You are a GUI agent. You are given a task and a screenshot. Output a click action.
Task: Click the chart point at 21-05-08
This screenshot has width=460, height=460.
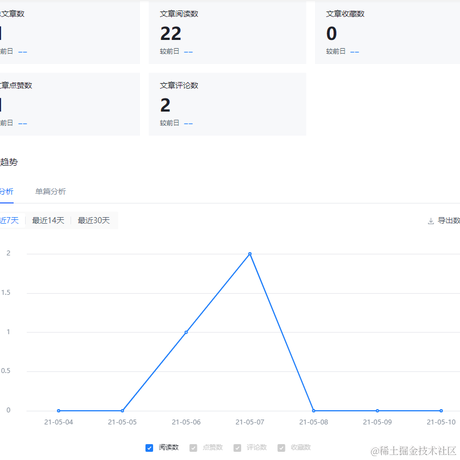[x=314, y=411]
